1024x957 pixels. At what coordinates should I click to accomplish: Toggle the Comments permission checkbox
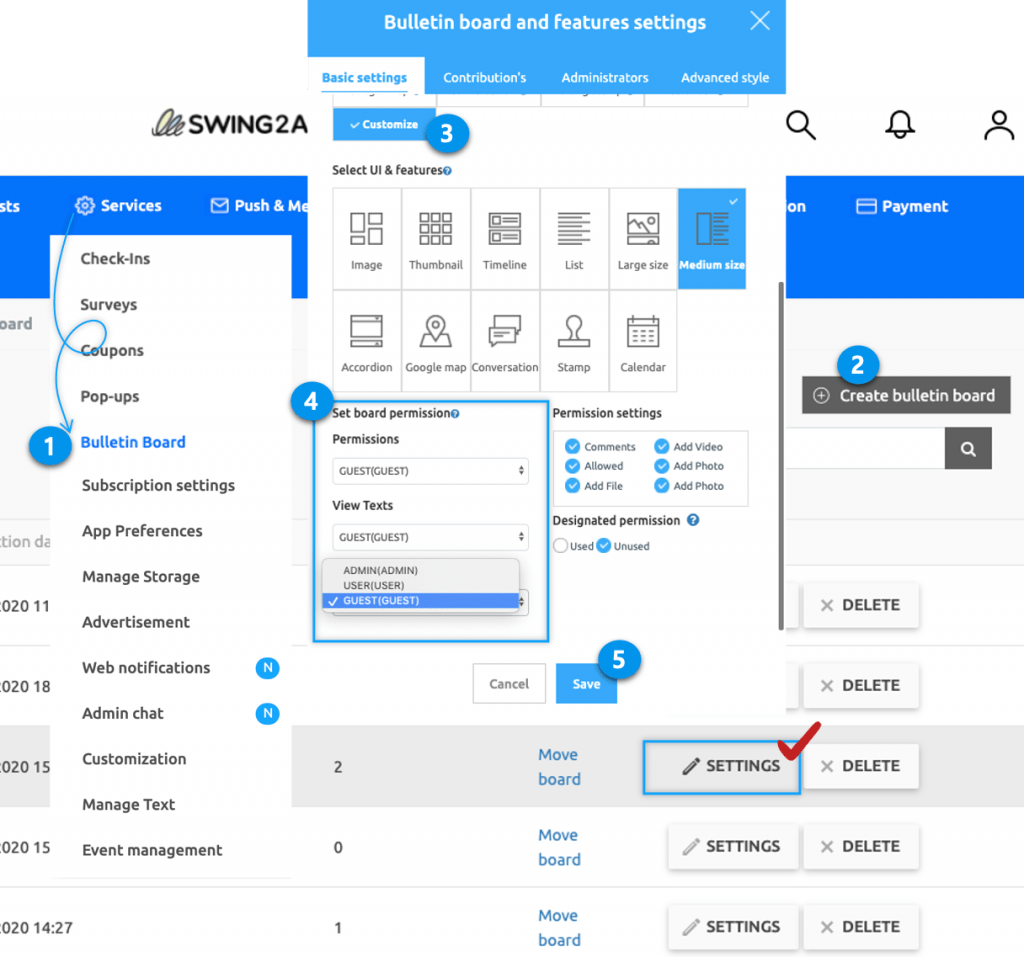point(572,447)
